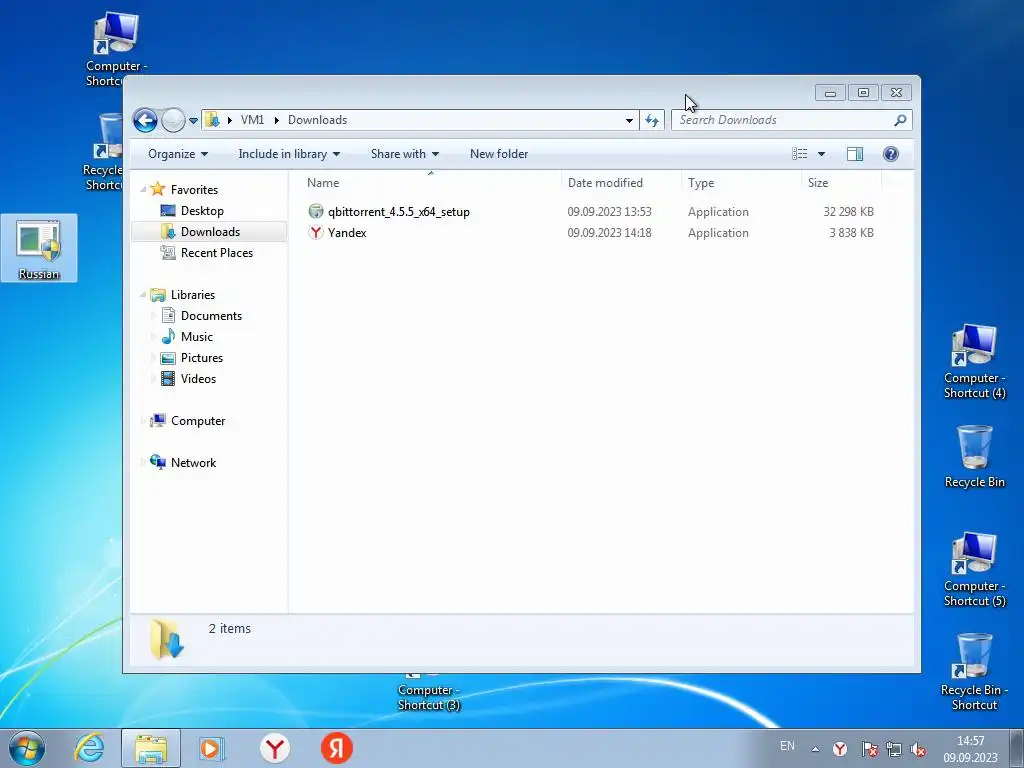1024x768 pixels.
Task: Open the address bar history dropdown
Action: click(x=629, y=120)
